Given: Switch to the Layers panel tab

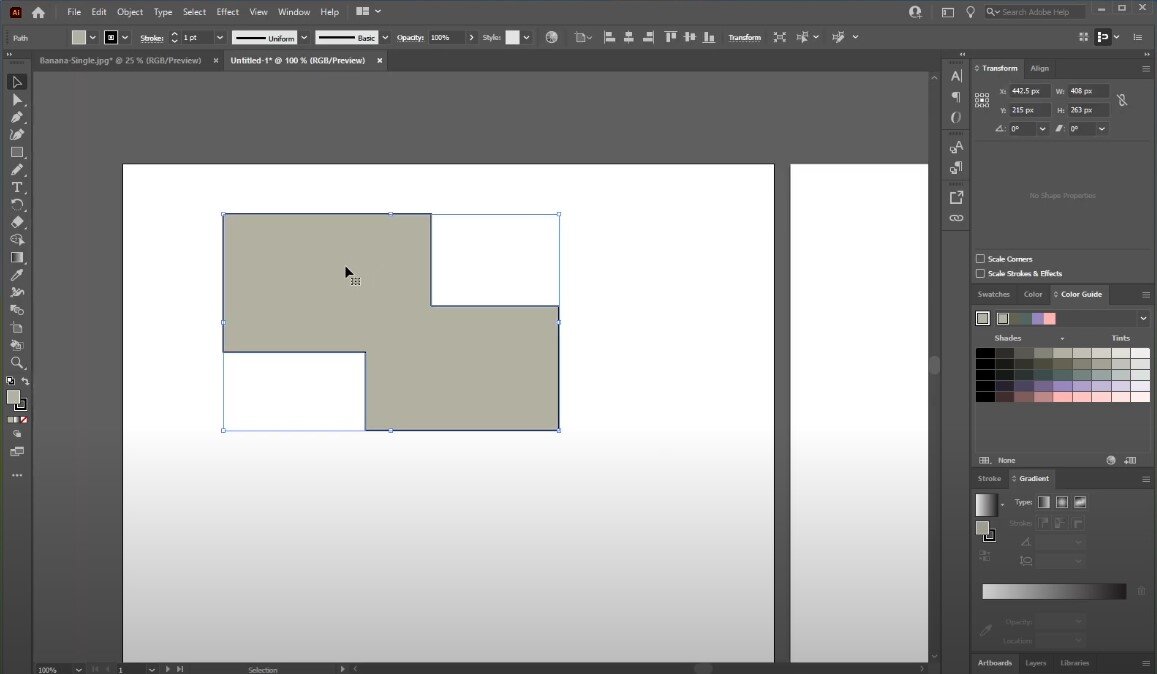Looking at the screenshot, I should coord(1036,663).
